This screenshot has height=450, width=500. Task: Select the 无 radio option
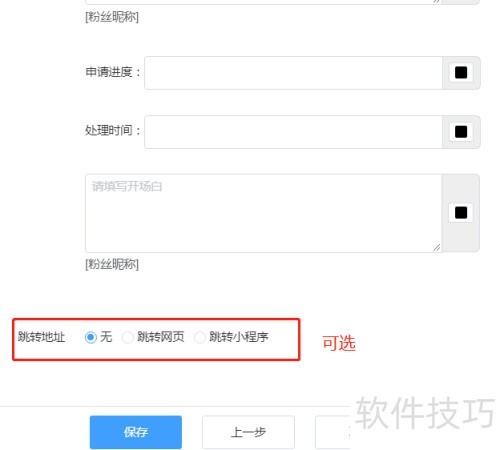click(x=91, y=337)
